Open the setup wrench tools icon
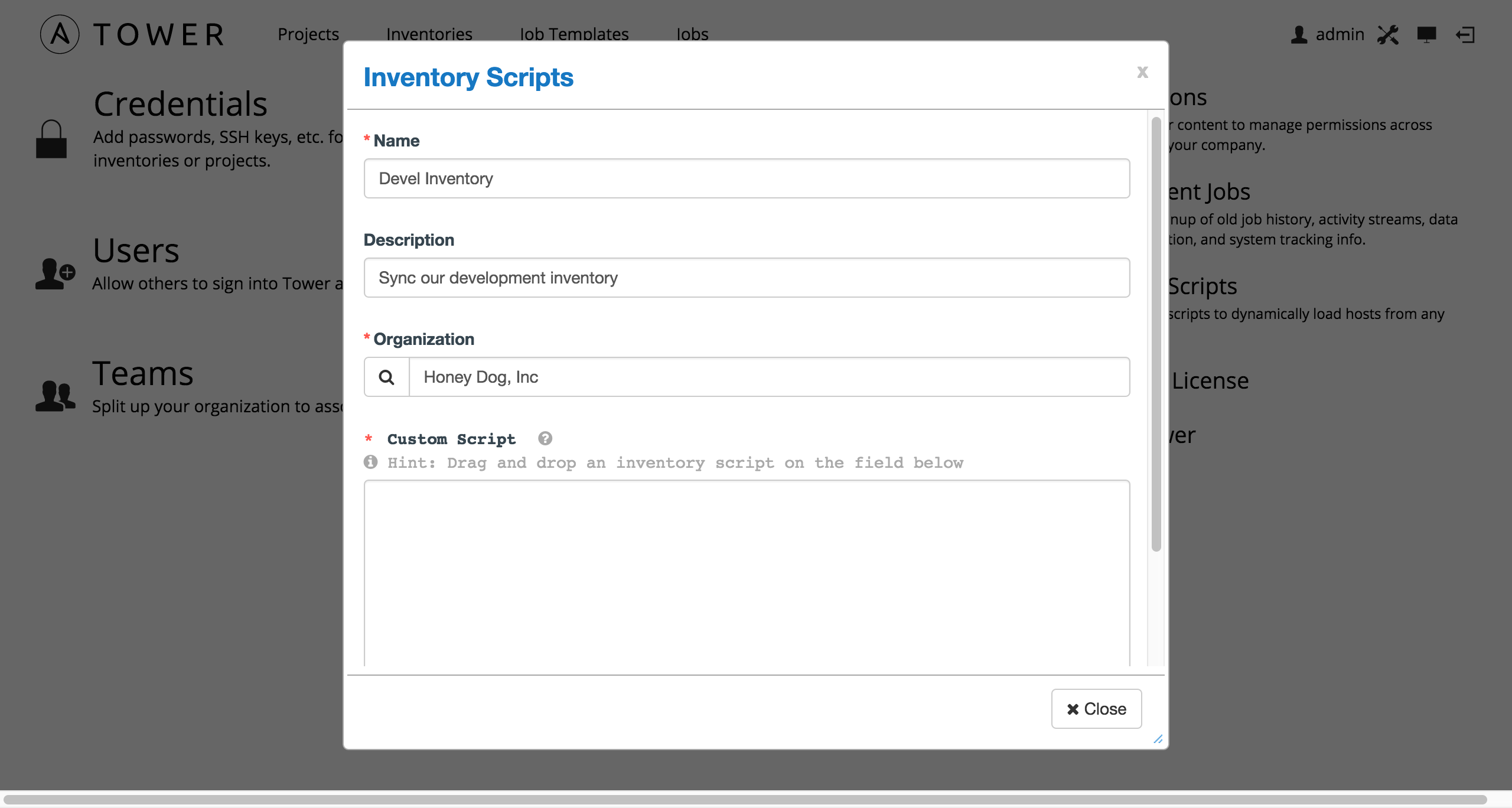1512x808 pixels. pos(1388,35)
